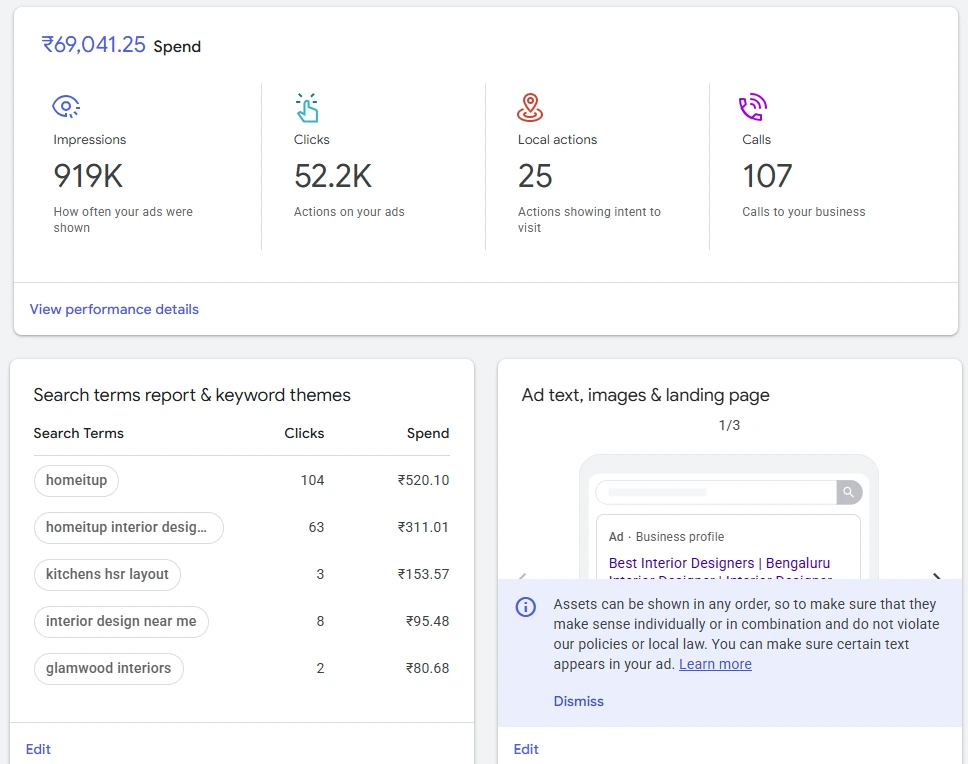Edit the ad text, images and landing page
This screenshot has height=764, width=968.
pyautogui.click(x=526, y=749)
